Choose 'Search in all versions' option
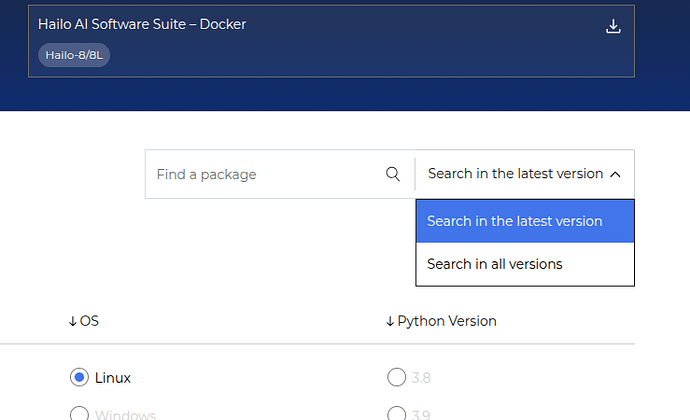The width and height of the screenshot is (690, 420). 525,264
